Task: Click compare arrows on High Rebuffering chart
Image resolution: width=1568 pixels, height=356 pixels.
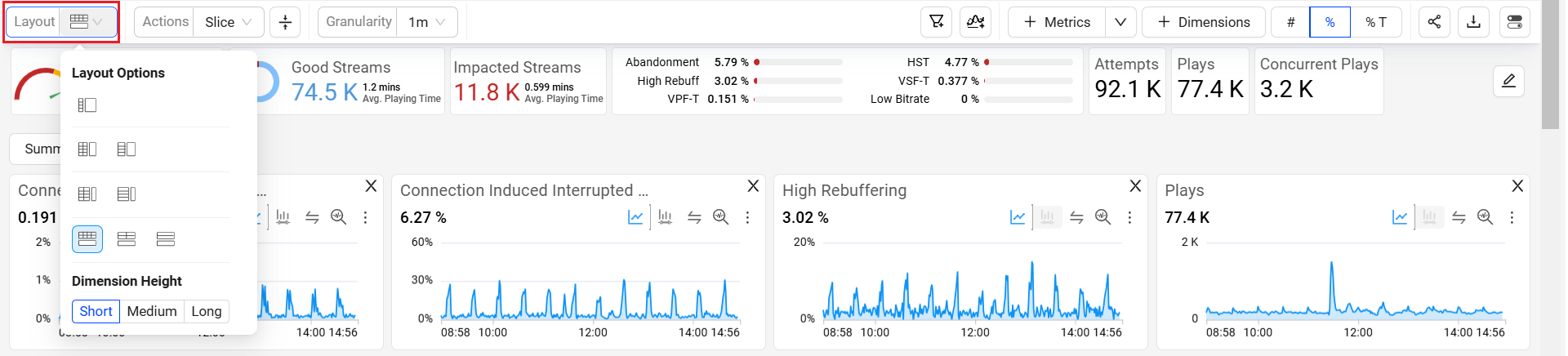Action: point(1076,217)
